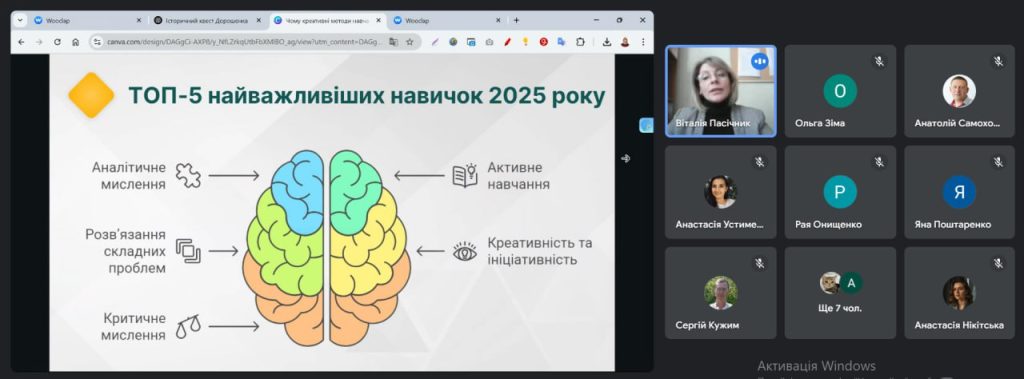
Task: Open the translate page icon
Action: tap(393, 42)
